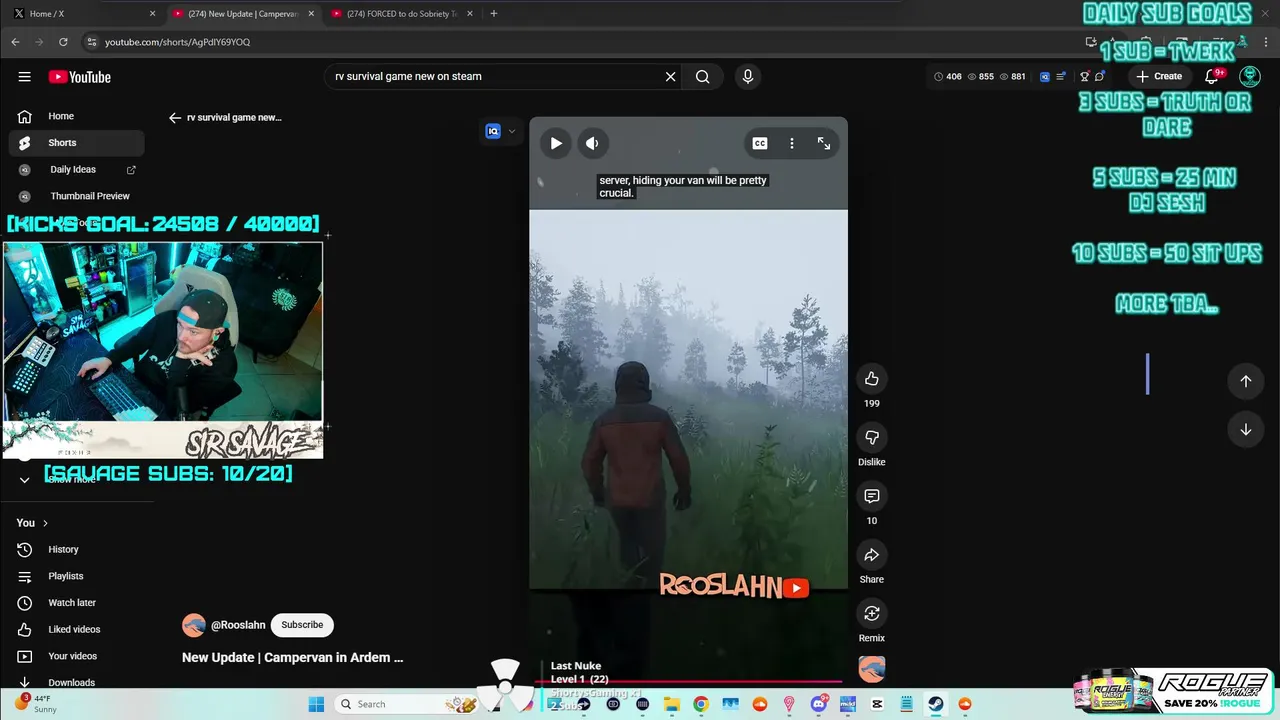Switch to the 'FORCED to do Sobriety' tab

(x=400, y=14)
